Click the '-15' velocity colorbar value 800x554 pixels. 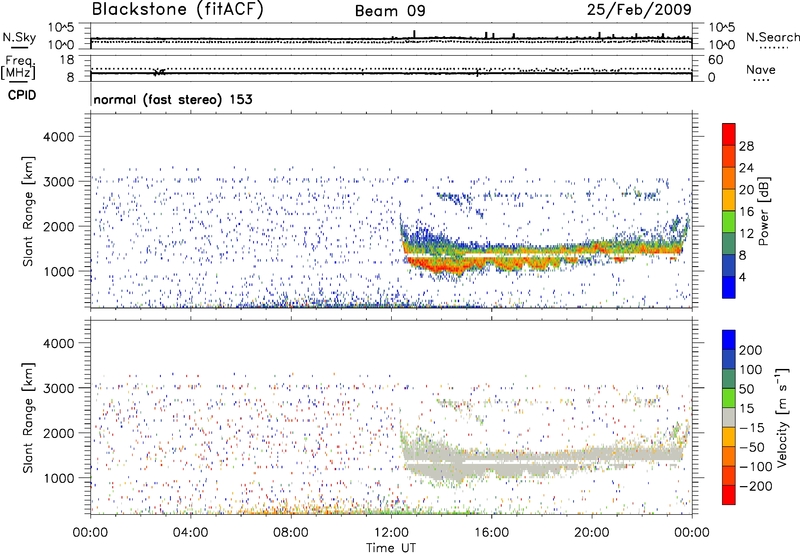pos(752,427)
